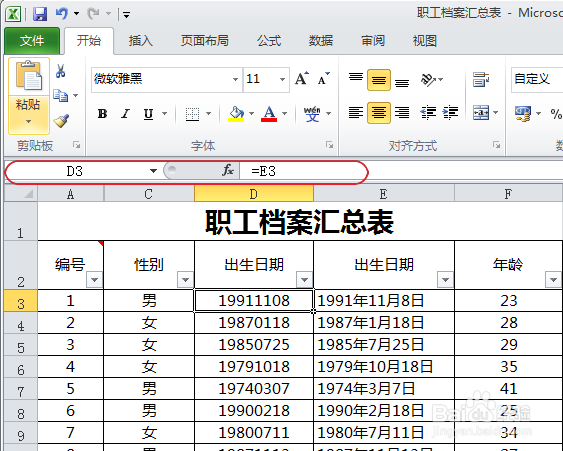Switch to the 公式 tab

pos(269,41)
